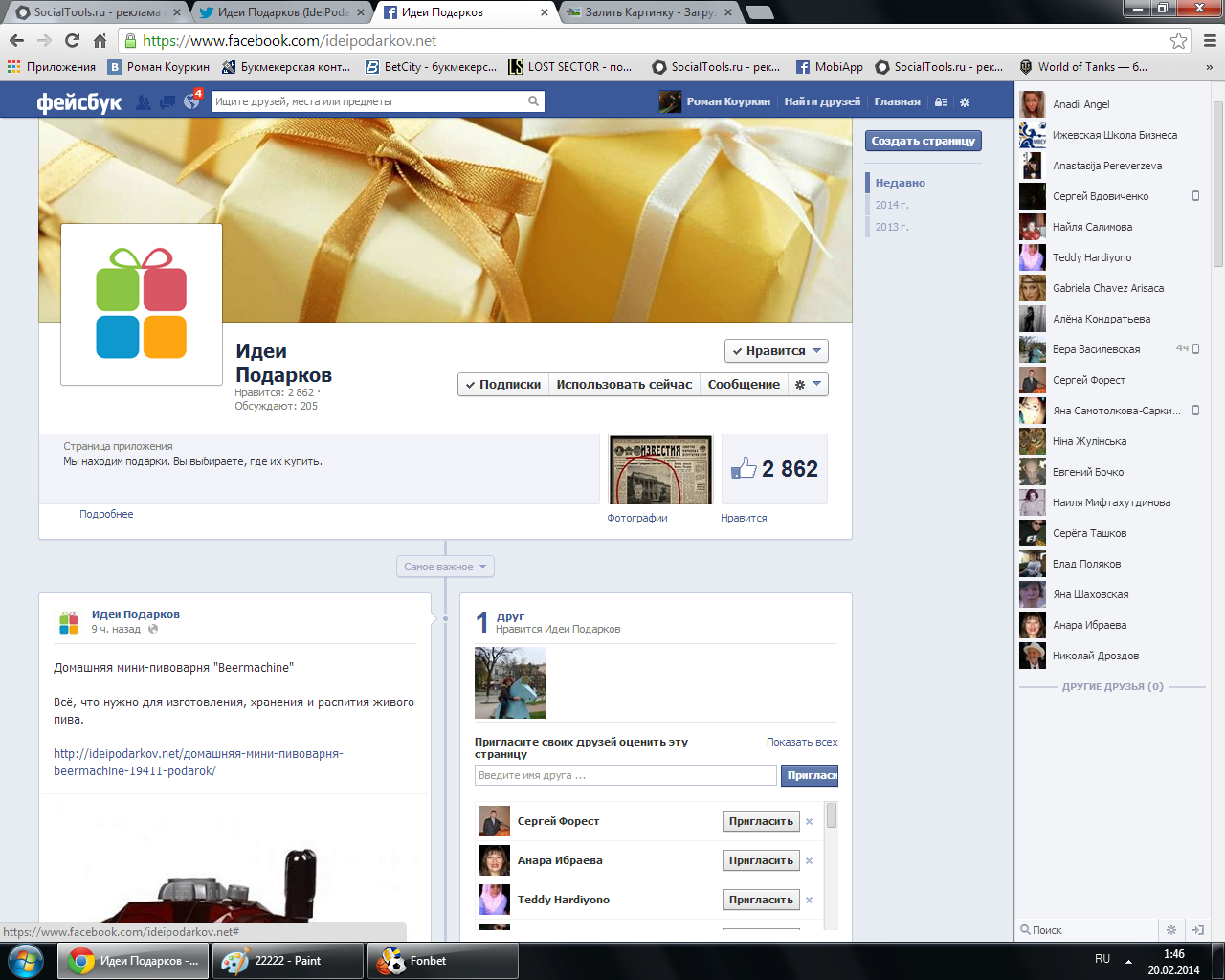Open Fonbet from the taskbar
The height and width of the screenshot is (980, 1225).
(x=443, y=961)
